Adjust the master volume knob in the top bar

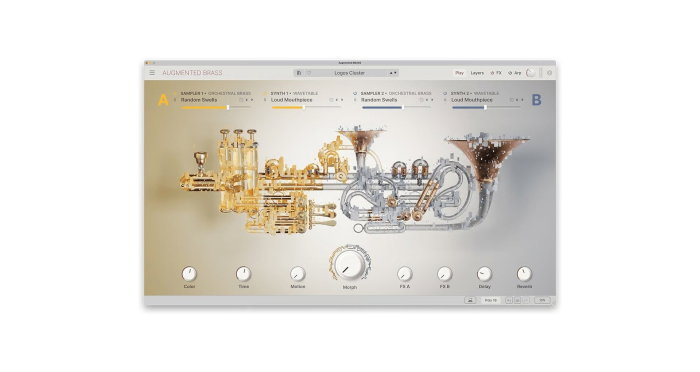530,72
